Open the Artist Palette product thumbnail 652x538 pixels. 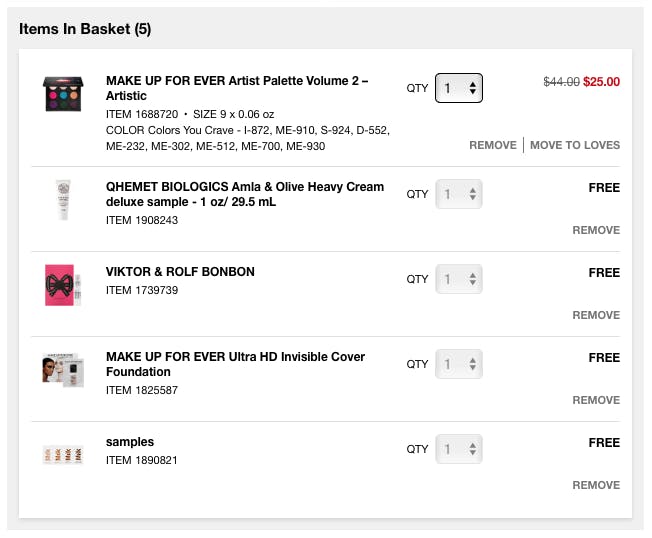[63, 94]
